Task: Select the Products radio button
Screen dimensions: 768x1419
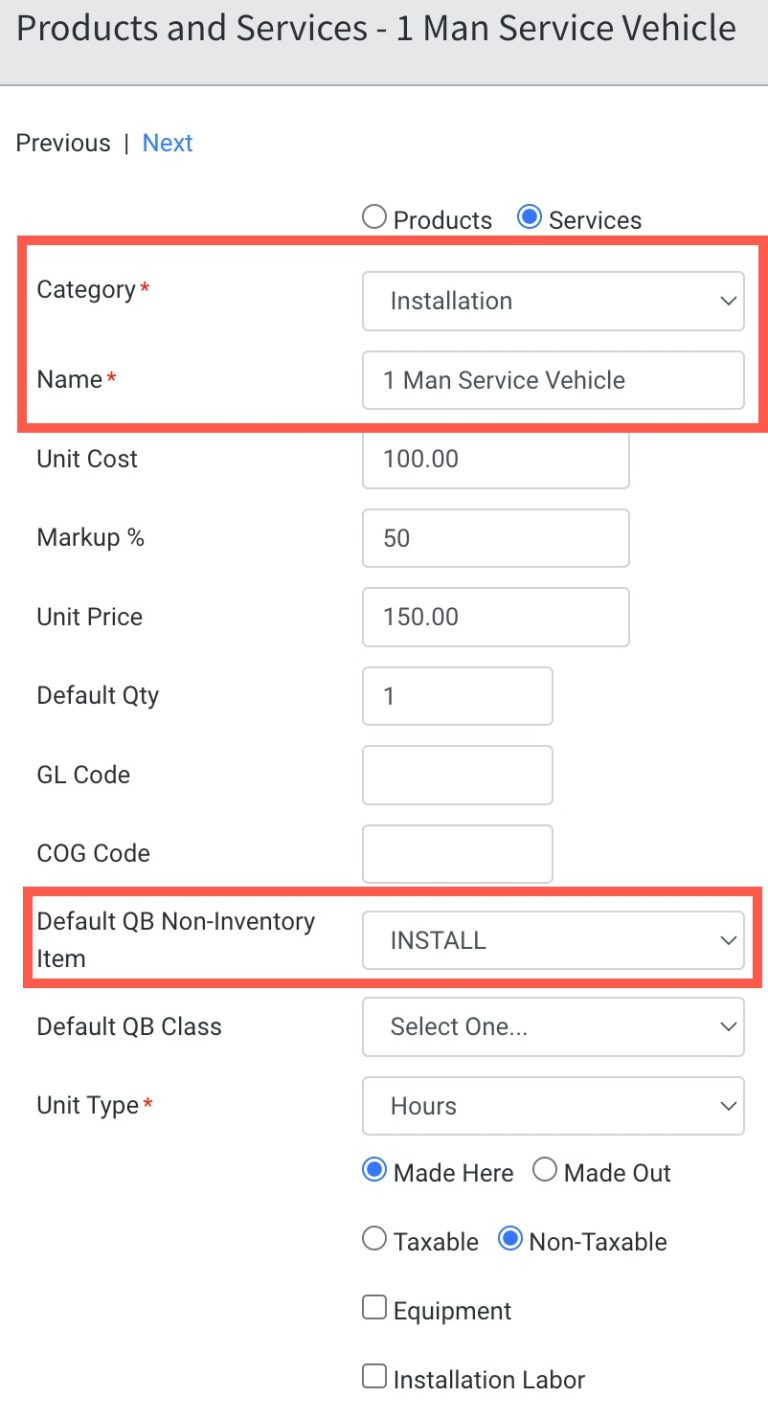Action: [x=373, y=215]
